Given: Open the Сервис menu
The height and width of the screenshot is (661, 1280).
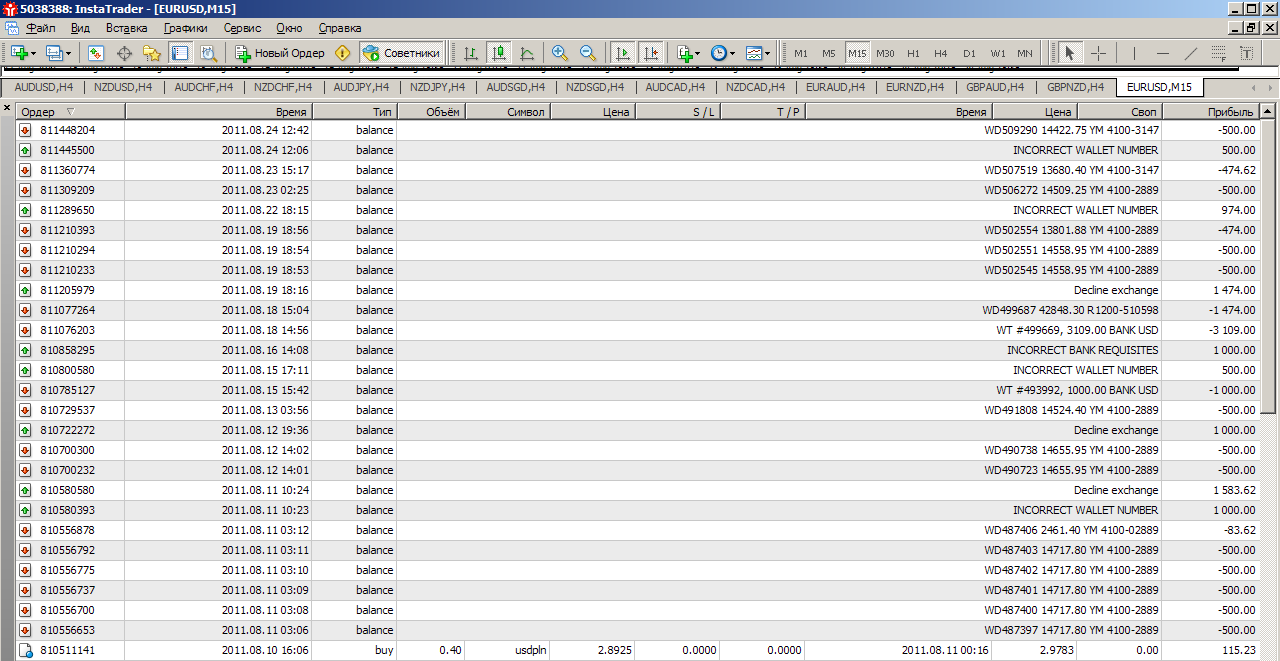Looking at the screenshot, I should (x=242, y=28).
